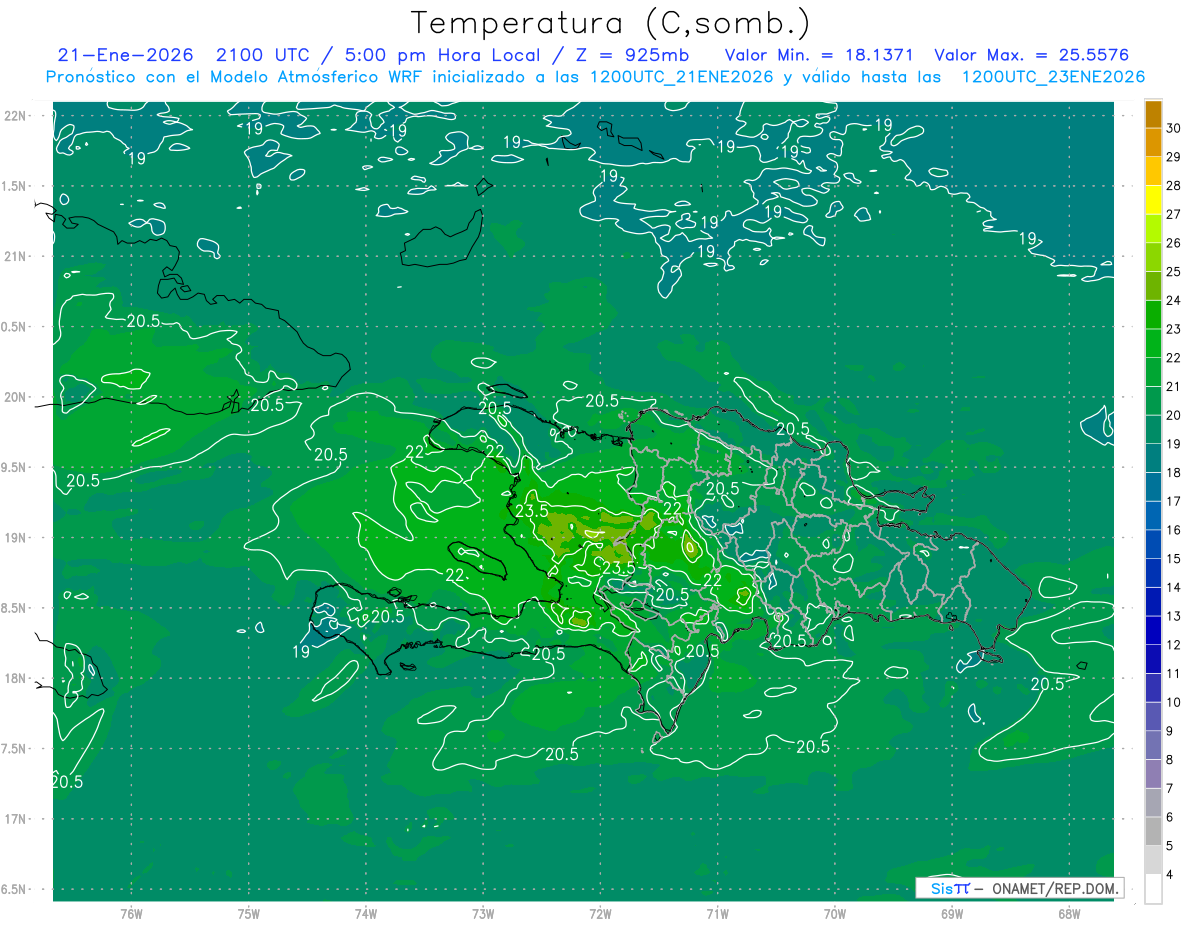Click the "18N" latitude axis label

pyautogui.click(x=14, y=678)
